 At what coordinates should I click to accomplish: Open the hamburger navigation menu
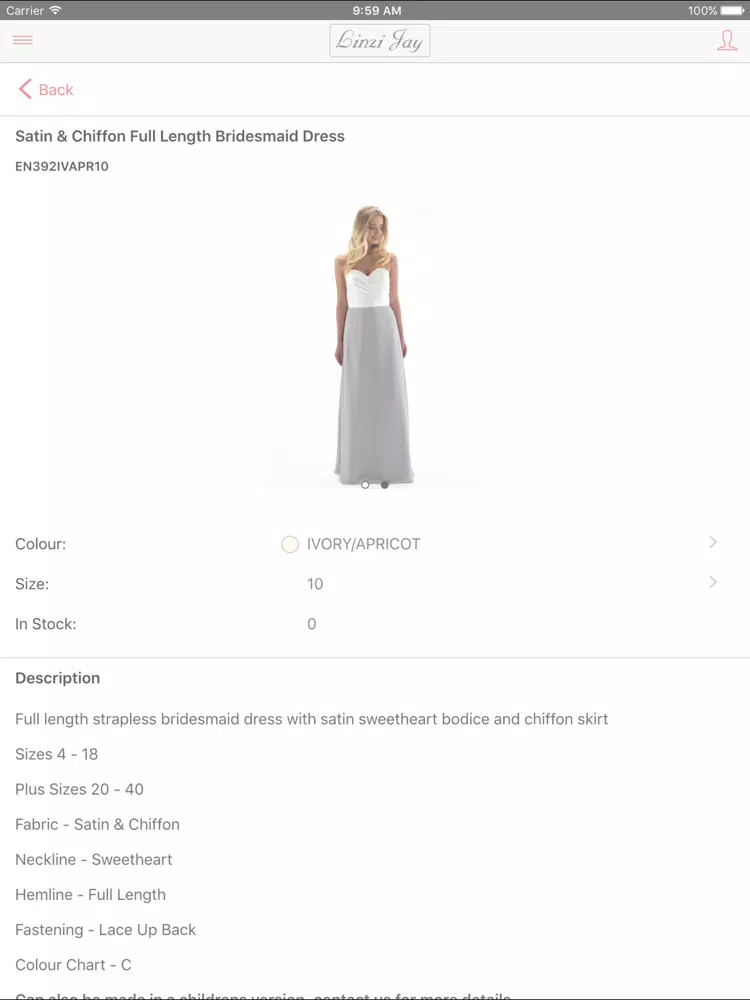coord(22,40)
